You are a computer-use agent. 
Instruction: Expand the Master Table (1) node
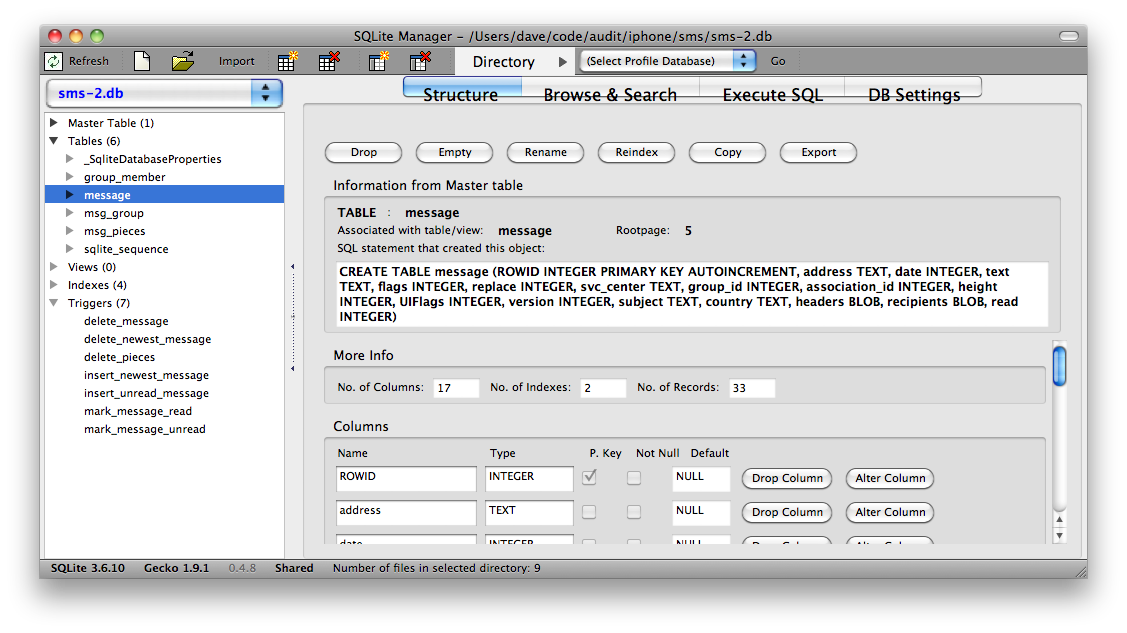coord(54,123)
